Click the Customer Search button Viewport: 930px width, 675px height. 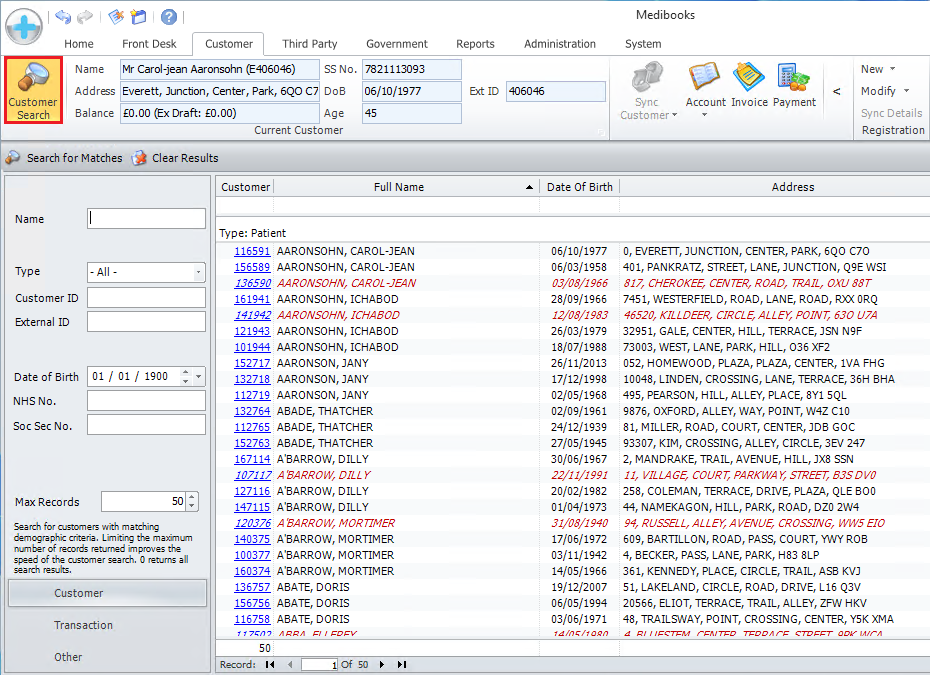coord(33,90)
